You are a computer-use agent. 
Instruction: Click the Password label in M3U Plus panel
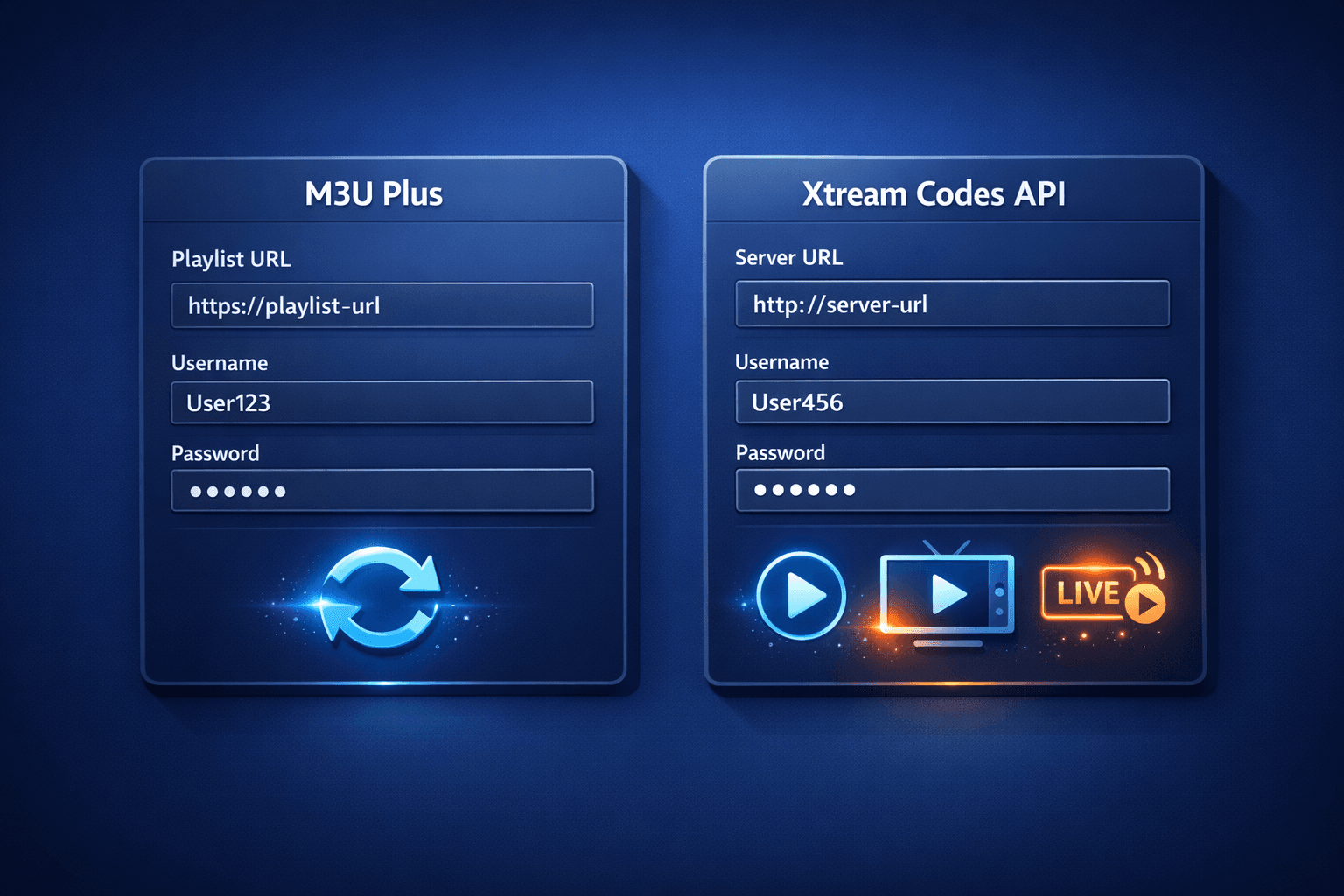pyautogui.click(x=215, y=453)
